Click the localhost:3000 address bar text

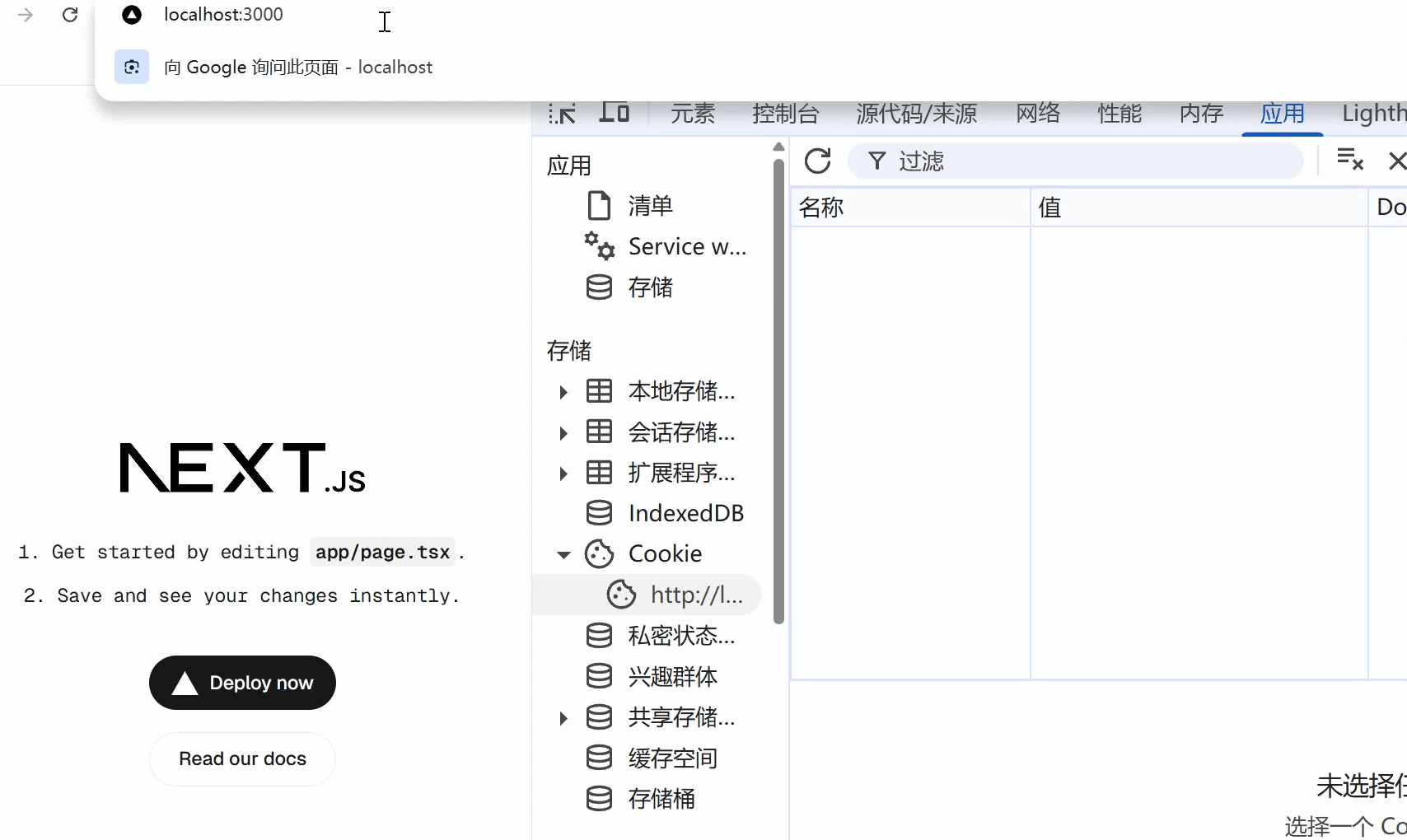[223, 15]
